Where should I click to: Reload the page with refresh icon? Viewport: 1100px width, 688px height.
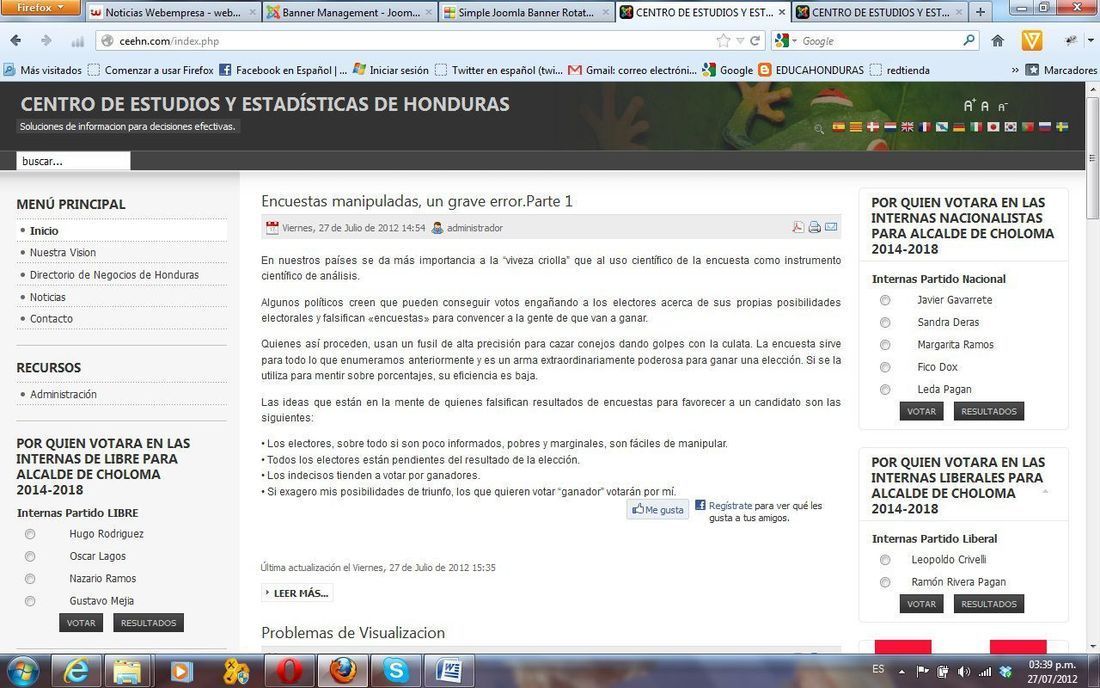(x=755, y=41)
